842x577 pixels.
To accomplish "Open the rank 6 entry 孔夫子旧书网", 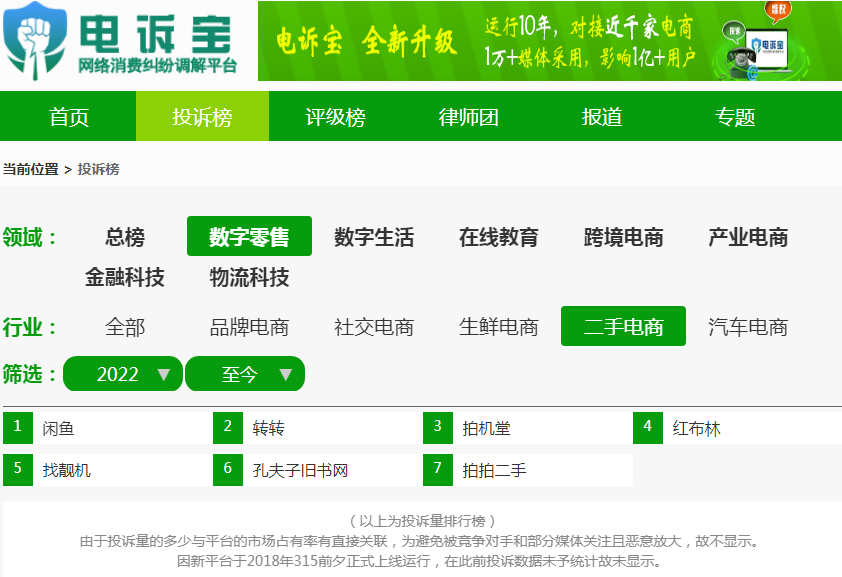I will coord(318,470).
